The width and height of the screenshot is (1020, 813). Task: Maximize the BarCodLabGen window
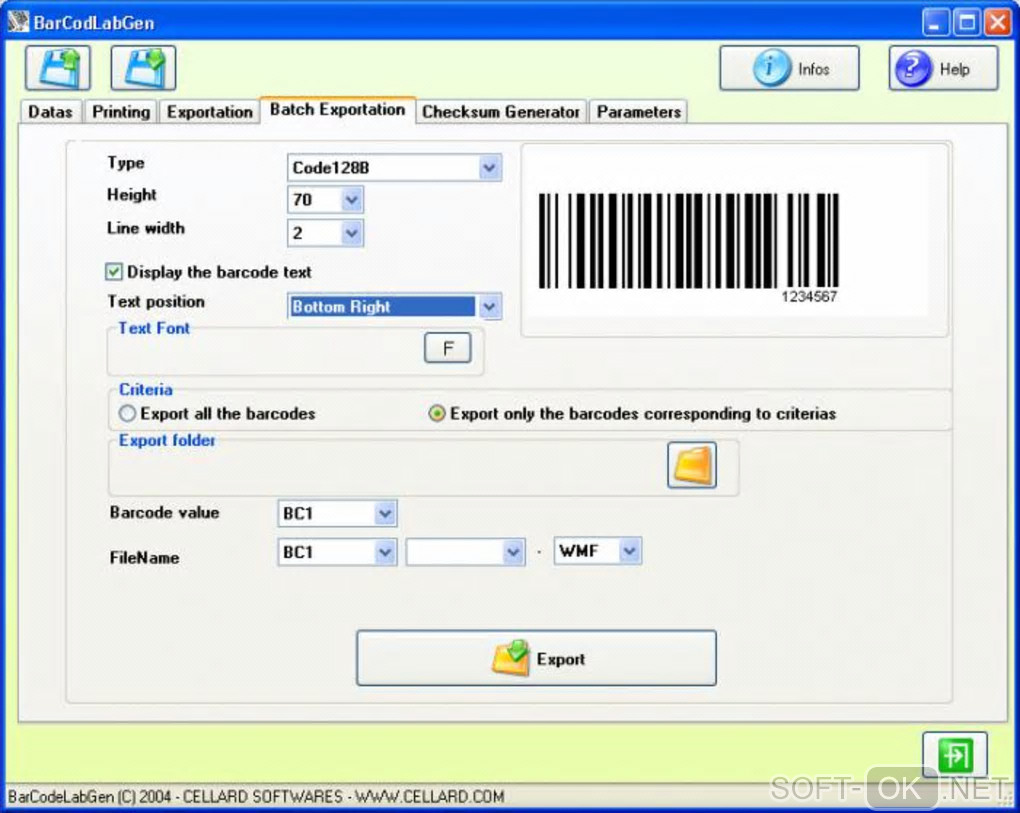pos(967,23)
